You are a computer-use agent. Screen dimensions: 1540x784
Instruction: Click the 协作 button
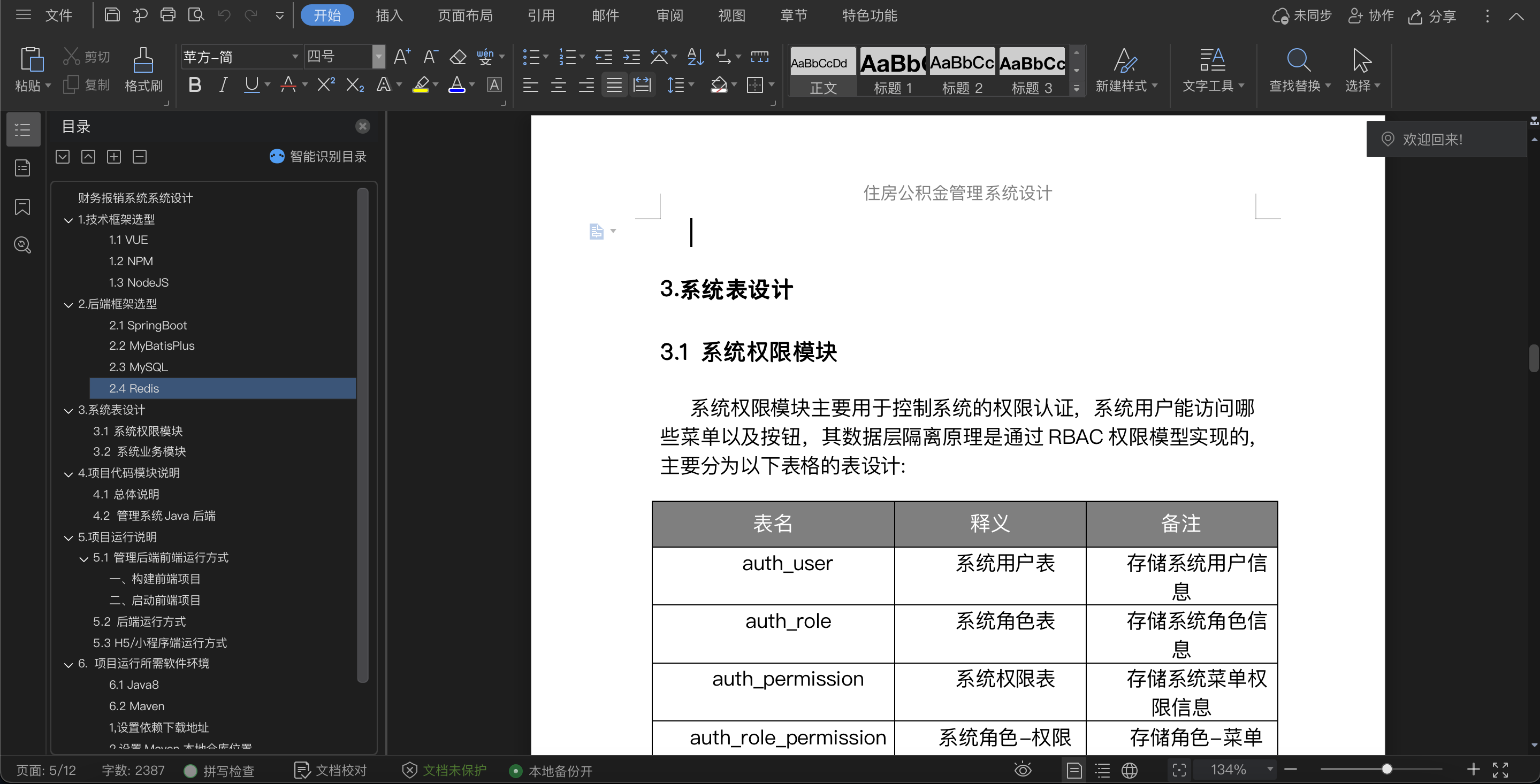pyautogui.click(x=1371, y=16)
